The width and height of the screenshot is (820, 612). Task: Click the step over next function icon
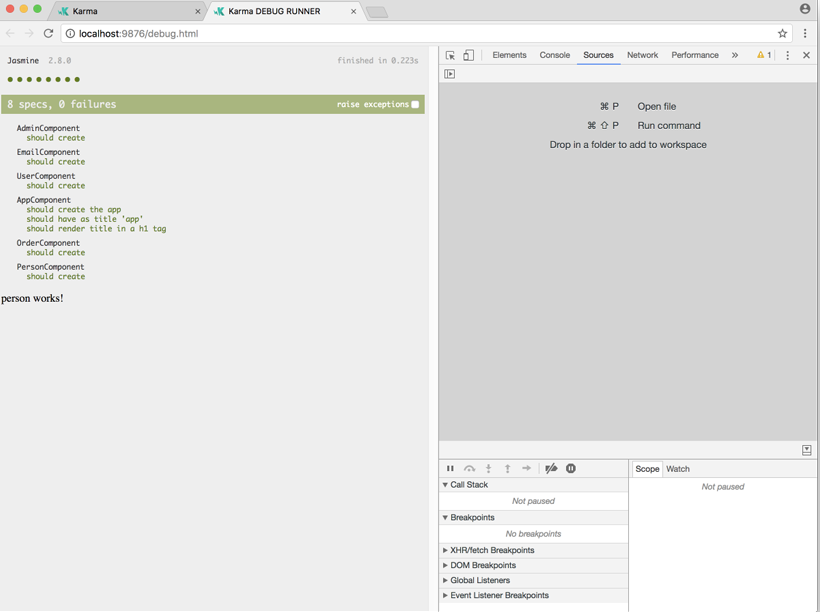click(470, 468)
